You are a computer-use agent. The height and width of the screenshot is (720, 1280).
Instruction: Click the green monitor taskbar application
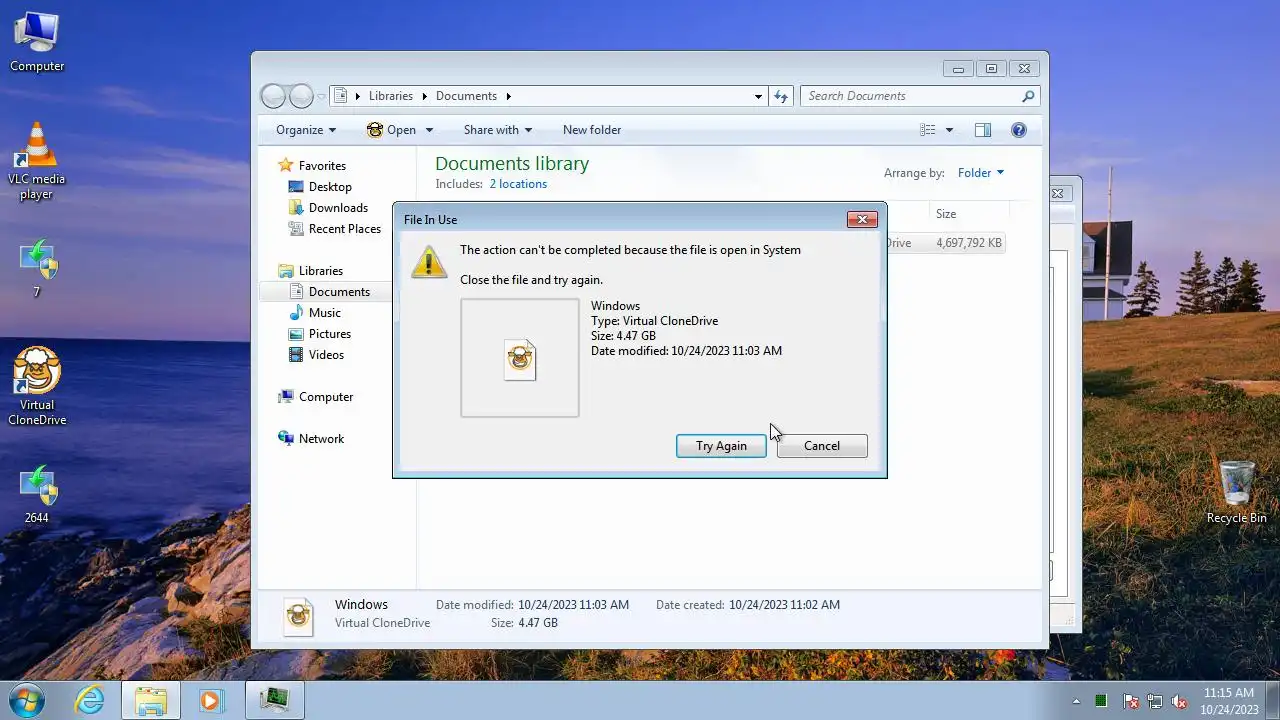(273, 700)
